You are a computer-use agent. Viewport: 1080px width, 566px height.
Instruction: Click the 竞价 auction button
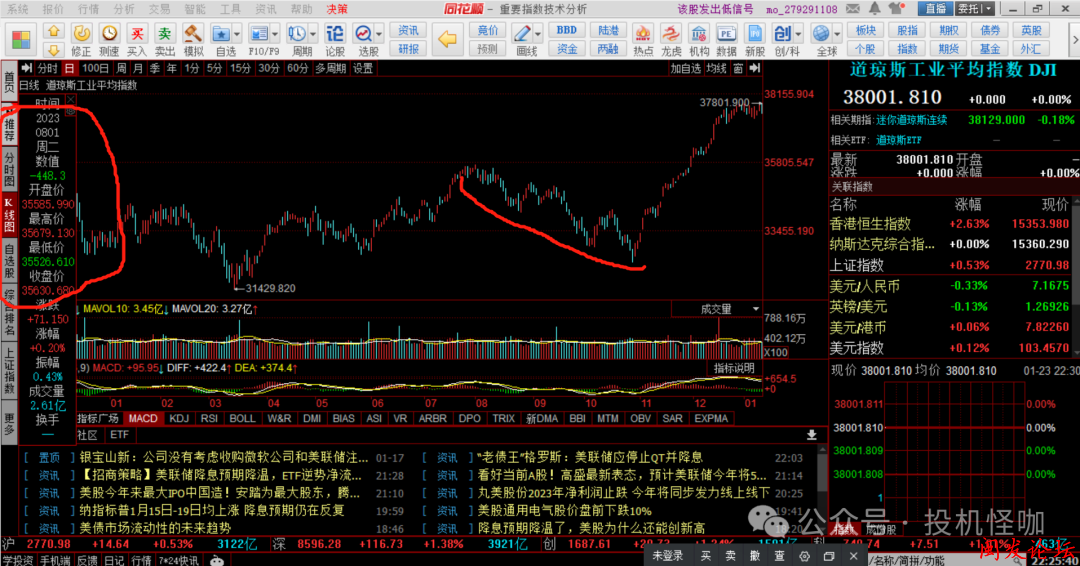487,30
